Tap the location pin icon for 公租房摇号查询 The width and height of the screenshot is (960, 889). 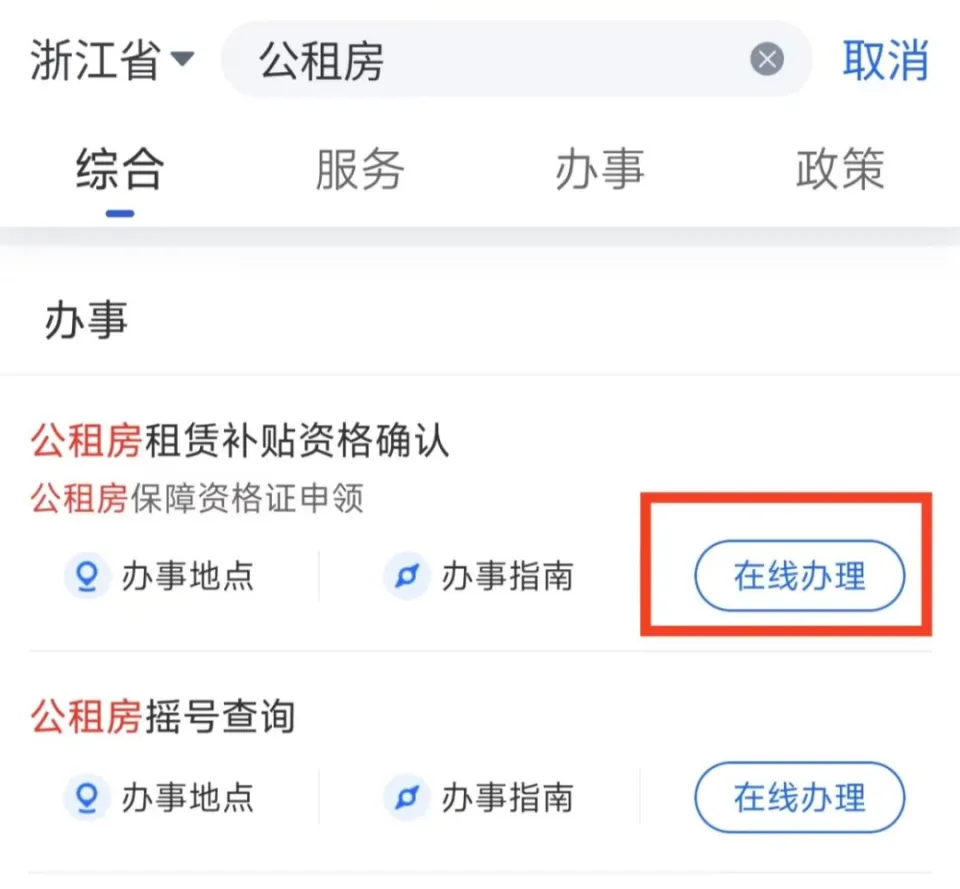tap(86, 798)
